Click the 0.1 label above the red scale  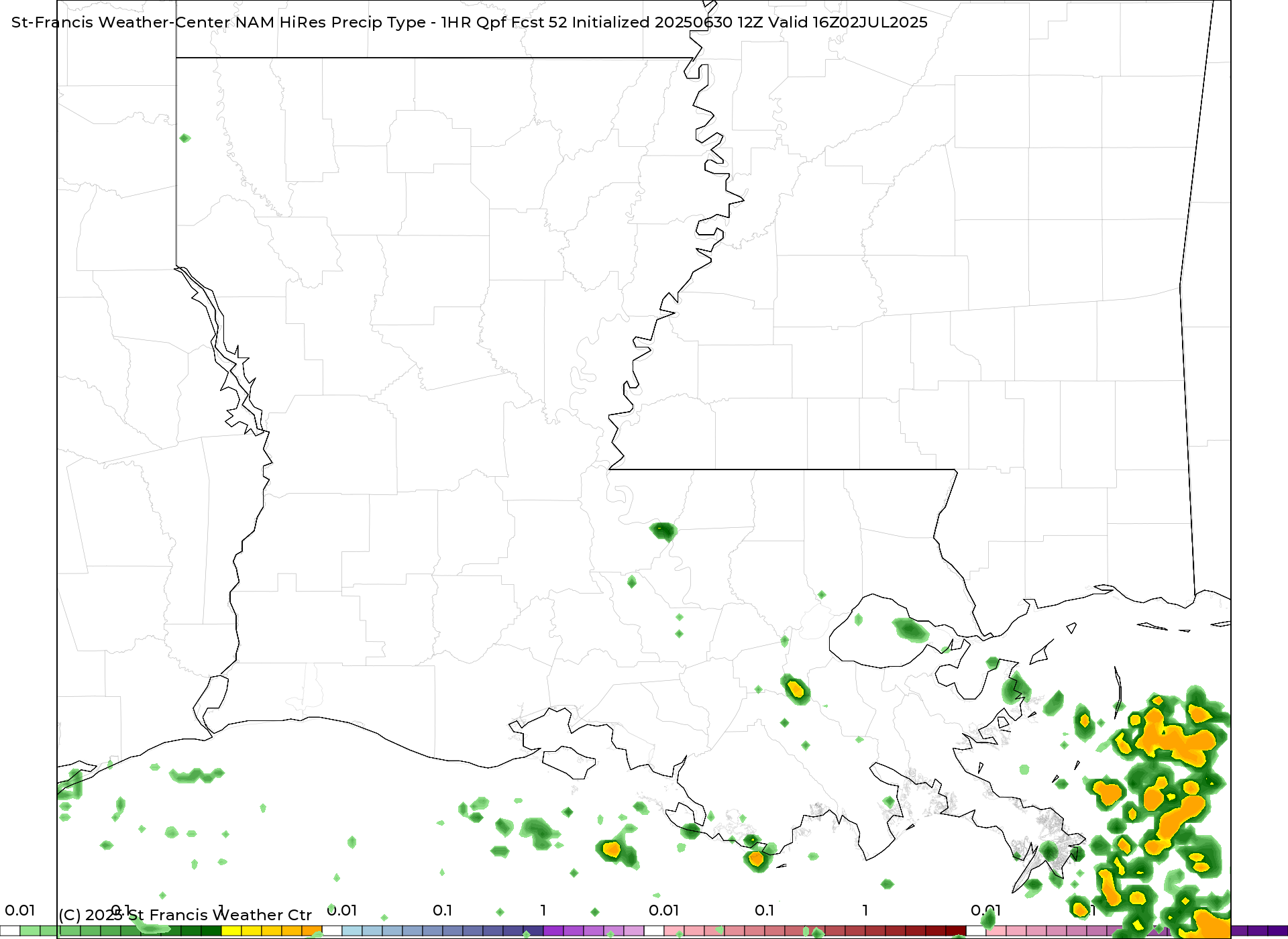pyautogui.click(x=764, y=910)
